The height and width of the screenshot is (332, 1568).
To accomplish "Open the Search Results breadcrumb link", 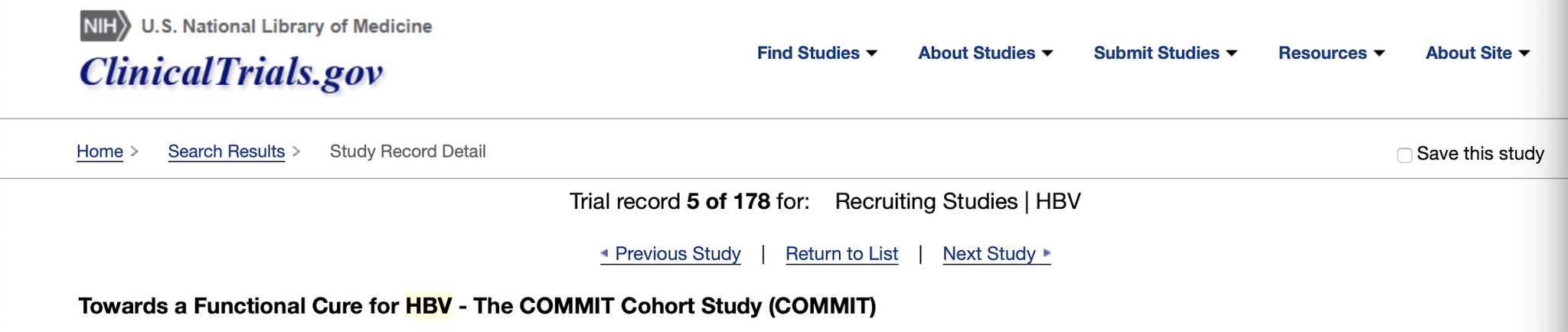I will [226, 151].
